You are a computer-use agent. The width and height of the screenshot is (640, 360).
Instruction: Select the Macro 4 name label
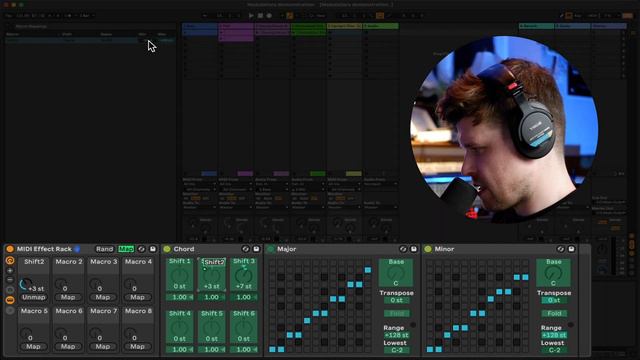coord(138,262)
